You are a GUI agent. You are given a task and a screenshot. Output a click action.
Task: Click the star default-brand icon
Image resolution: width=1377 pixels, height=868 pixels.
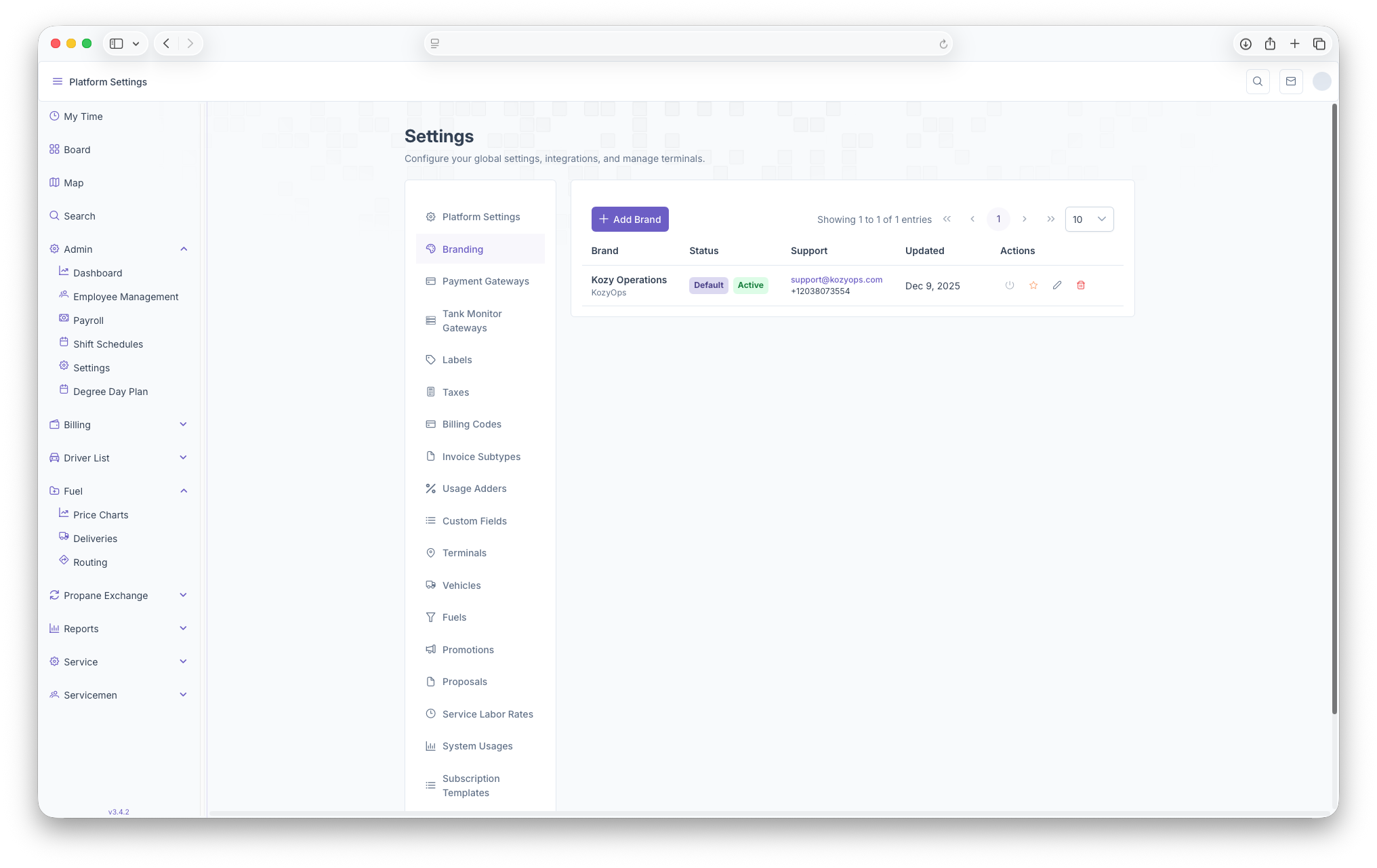1033,285
